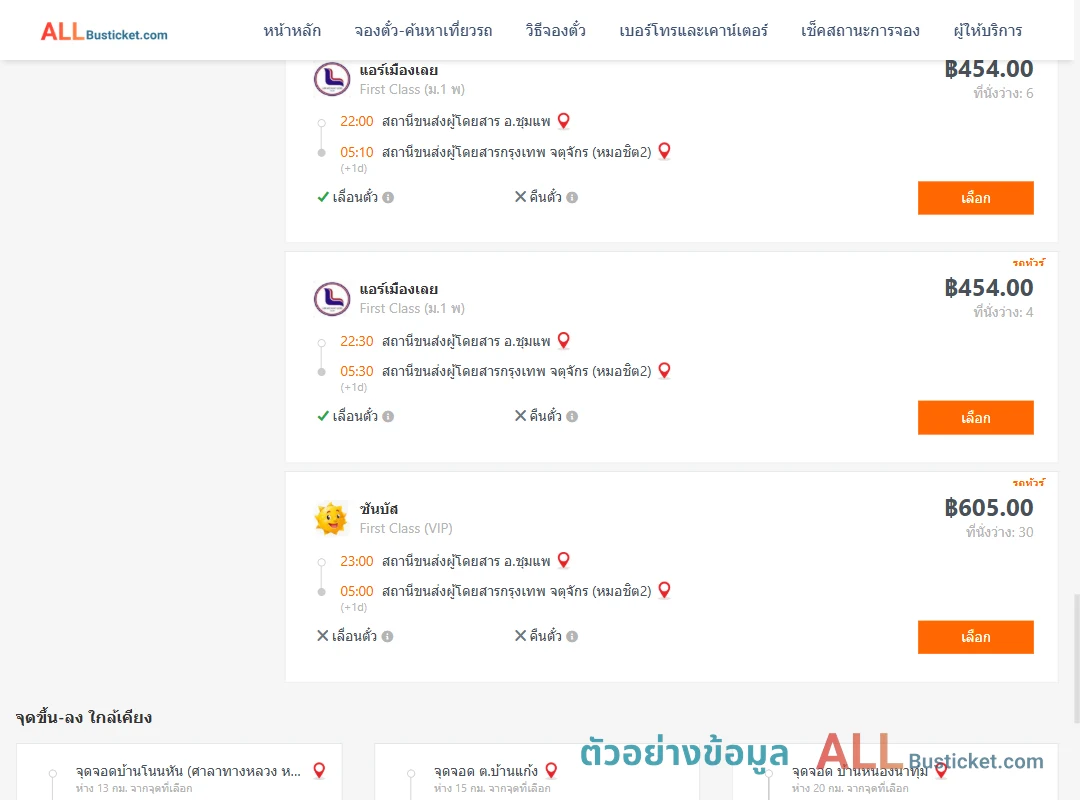The height and width of the screenshot is (800, 1080).
Task: Click the รถทัวร์ tag on ซันบัส card
Action: 1028,482
